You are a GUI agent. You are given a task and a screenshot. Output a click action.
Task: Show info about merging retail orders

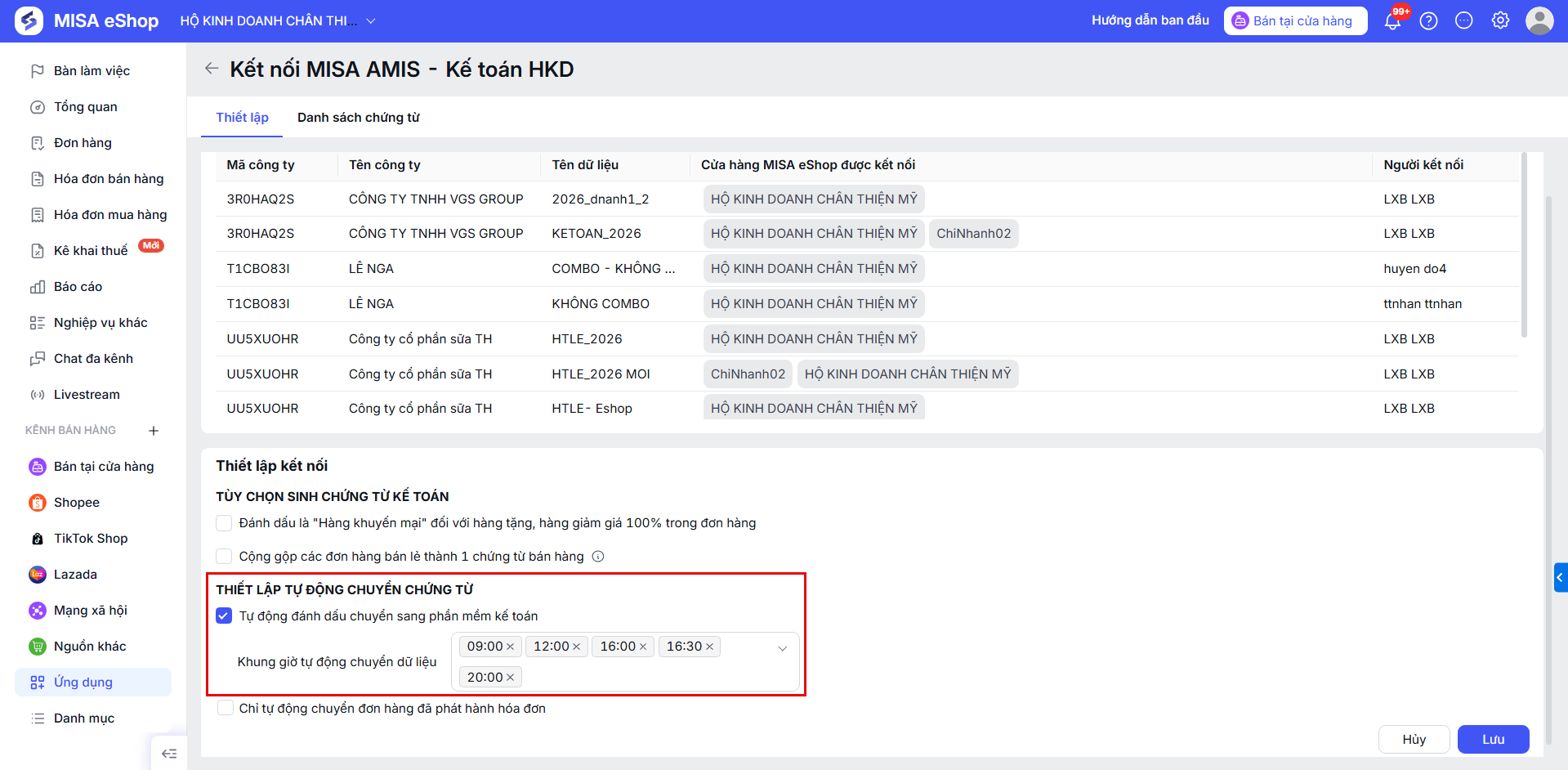598,557
